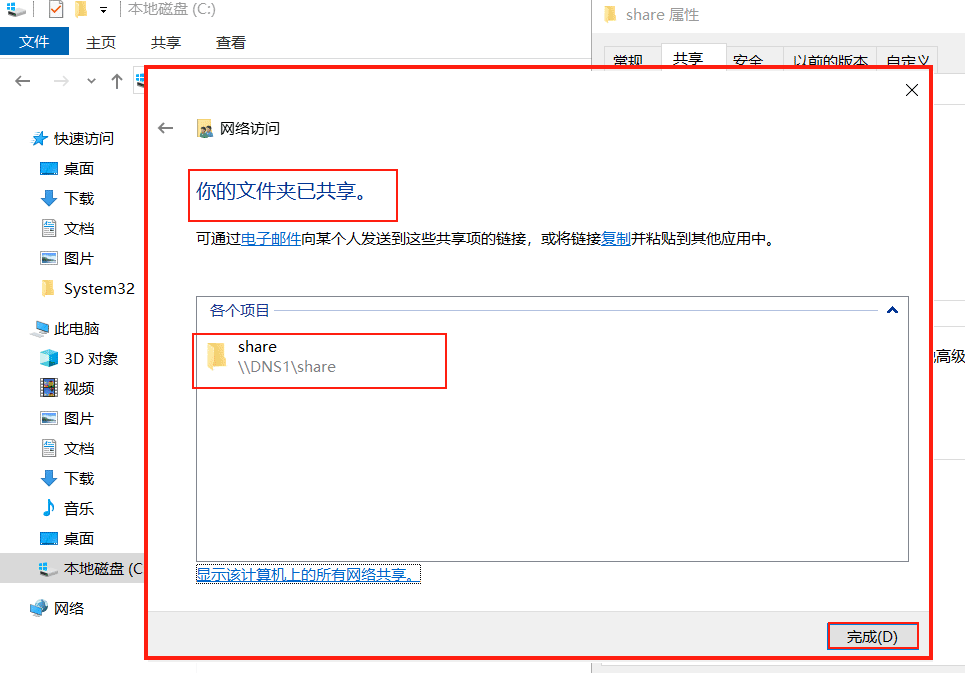965x673 pixels.
Task: Open 下载 under 快速访问
Action: [x=79, y=199]
